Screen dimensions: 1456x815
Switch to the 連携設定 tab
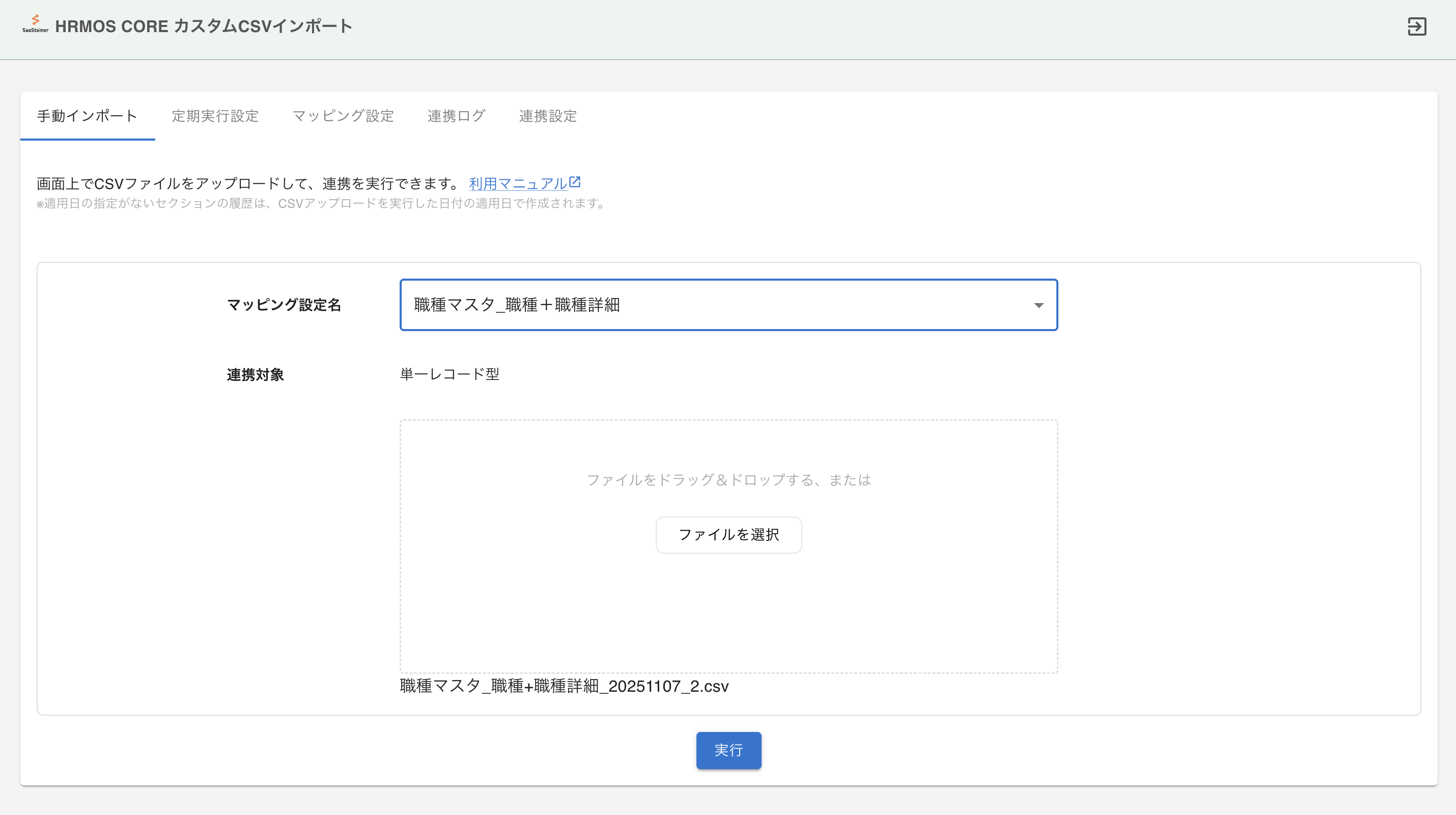click(x=548, y=116)
